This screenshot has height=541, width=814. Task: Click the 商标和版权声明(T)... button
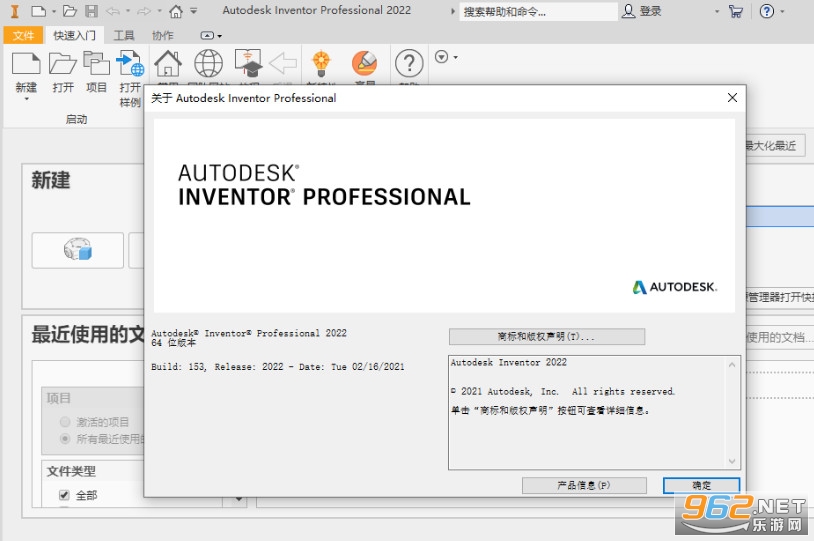[547, 336]
